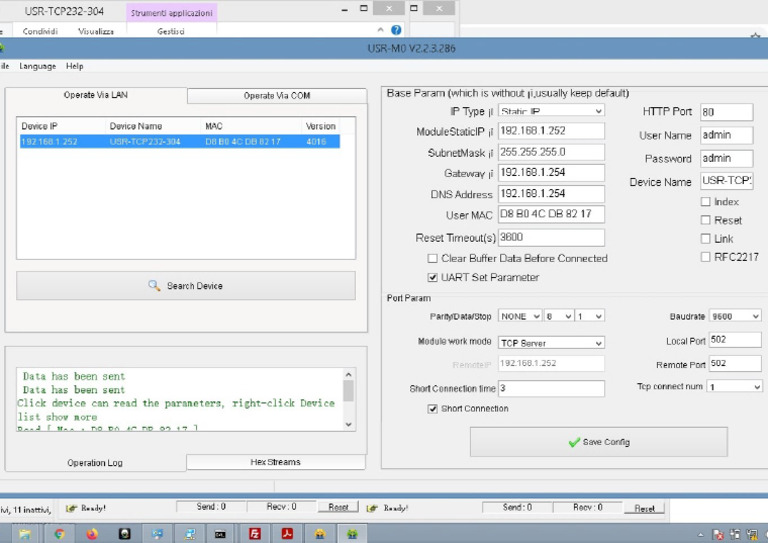Screen dimensions: 768x543
Task: Enable Clear Buffer Data Before Connected
Action: point(432,258)
